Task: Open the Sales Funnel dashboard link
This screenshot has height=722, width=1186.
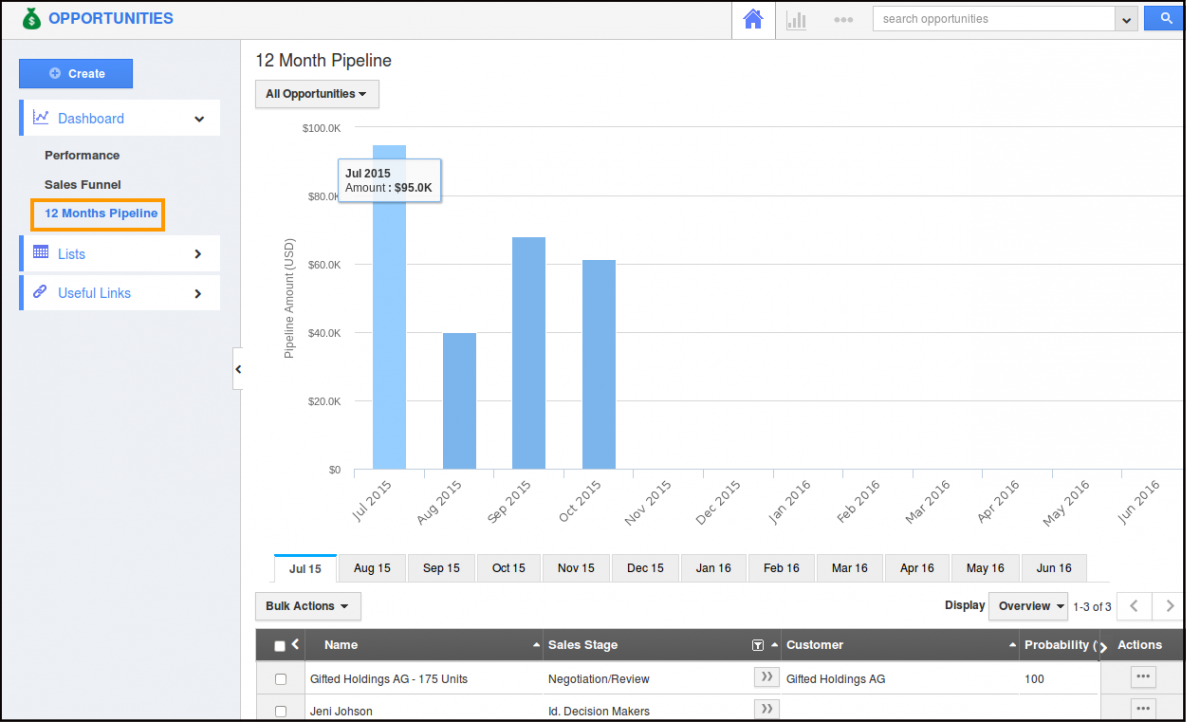Action: 83,185
